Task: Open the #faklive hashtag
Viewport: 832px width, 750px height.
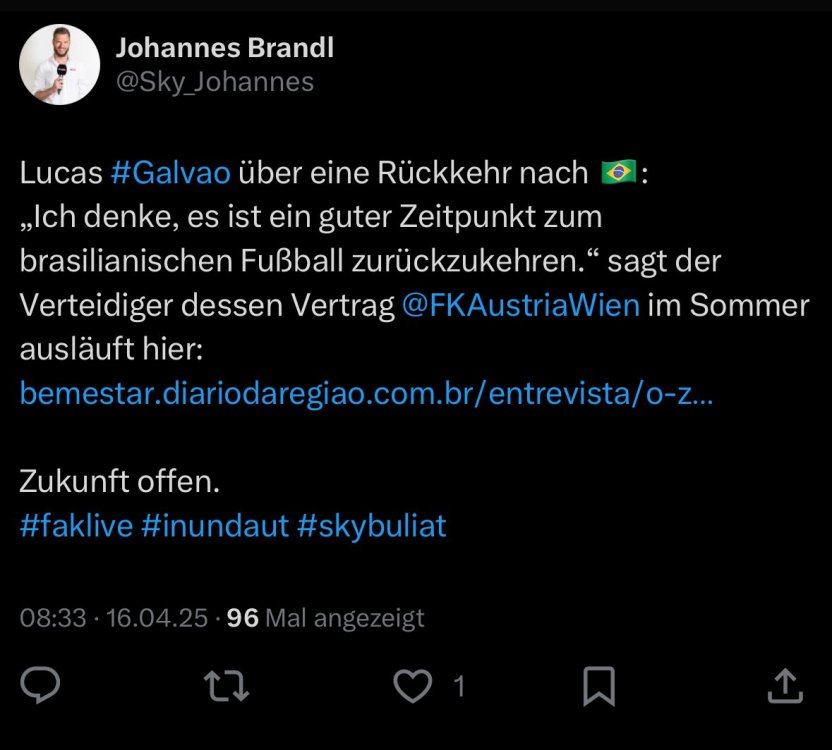Action: click(76, 526)
